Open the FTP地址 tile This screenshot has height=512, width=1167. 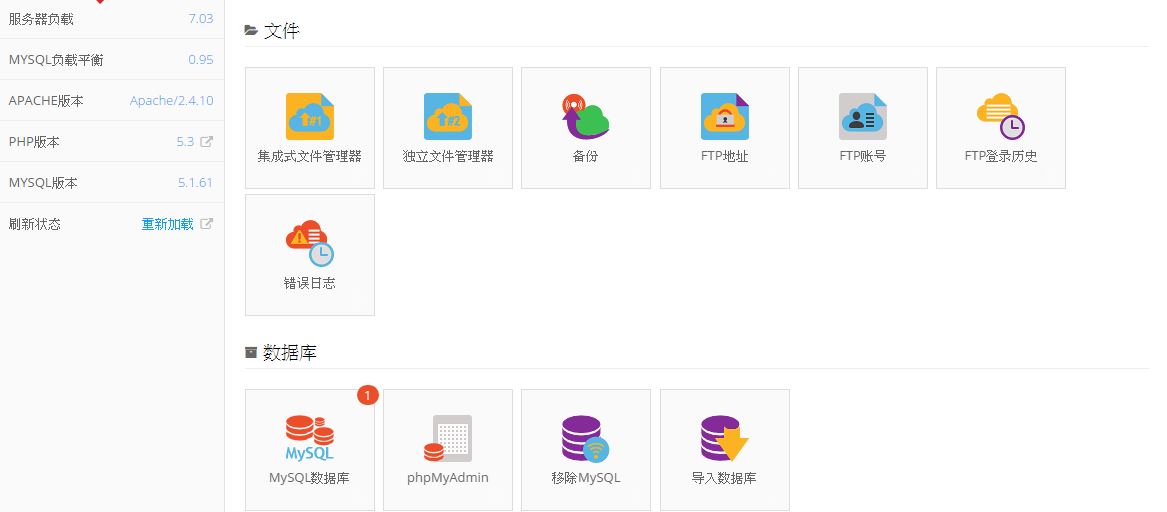(x=725, y=128)
